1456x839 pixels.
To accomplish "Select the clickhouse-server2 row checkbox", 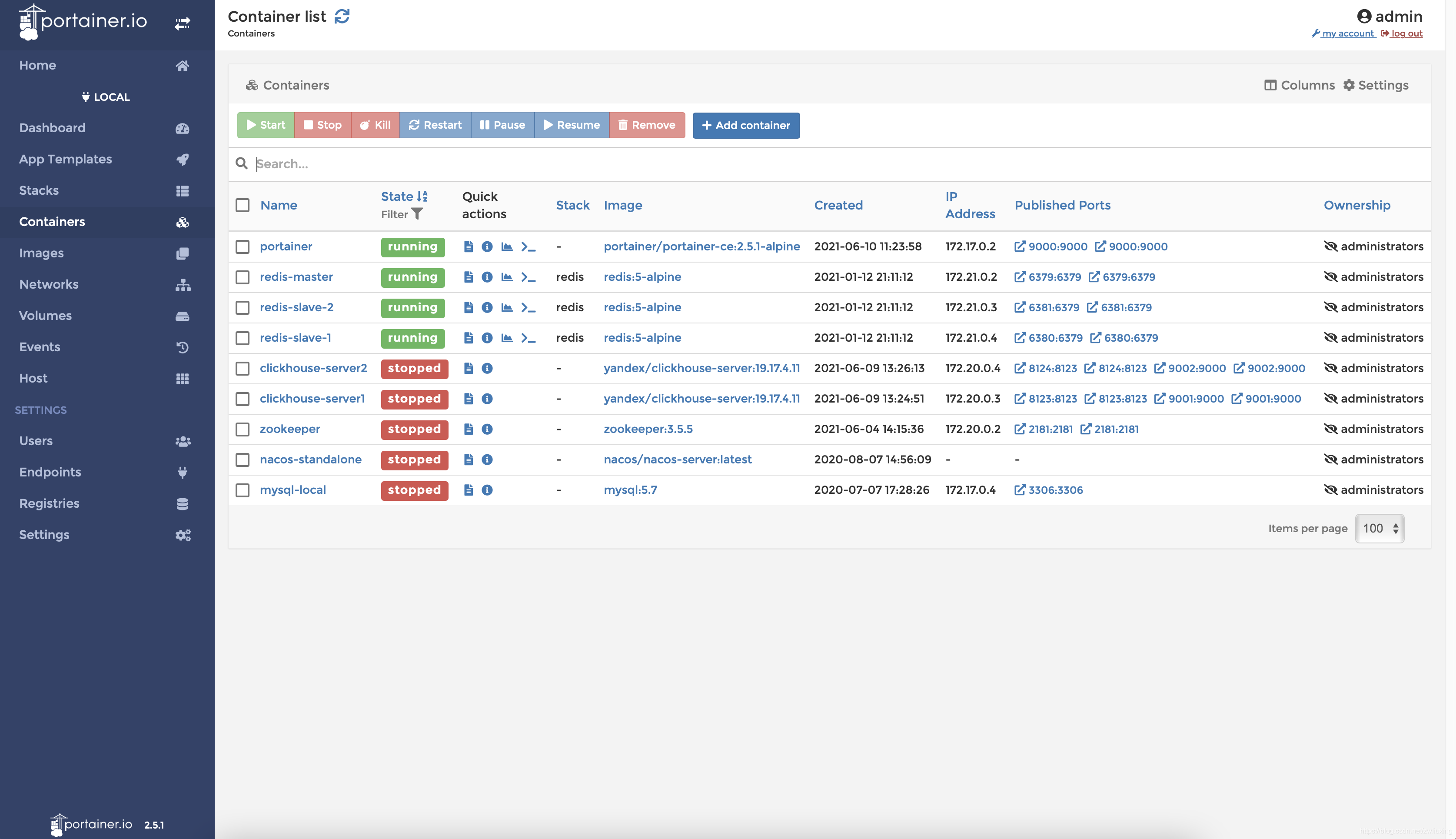I will click(x=243, y=368).
